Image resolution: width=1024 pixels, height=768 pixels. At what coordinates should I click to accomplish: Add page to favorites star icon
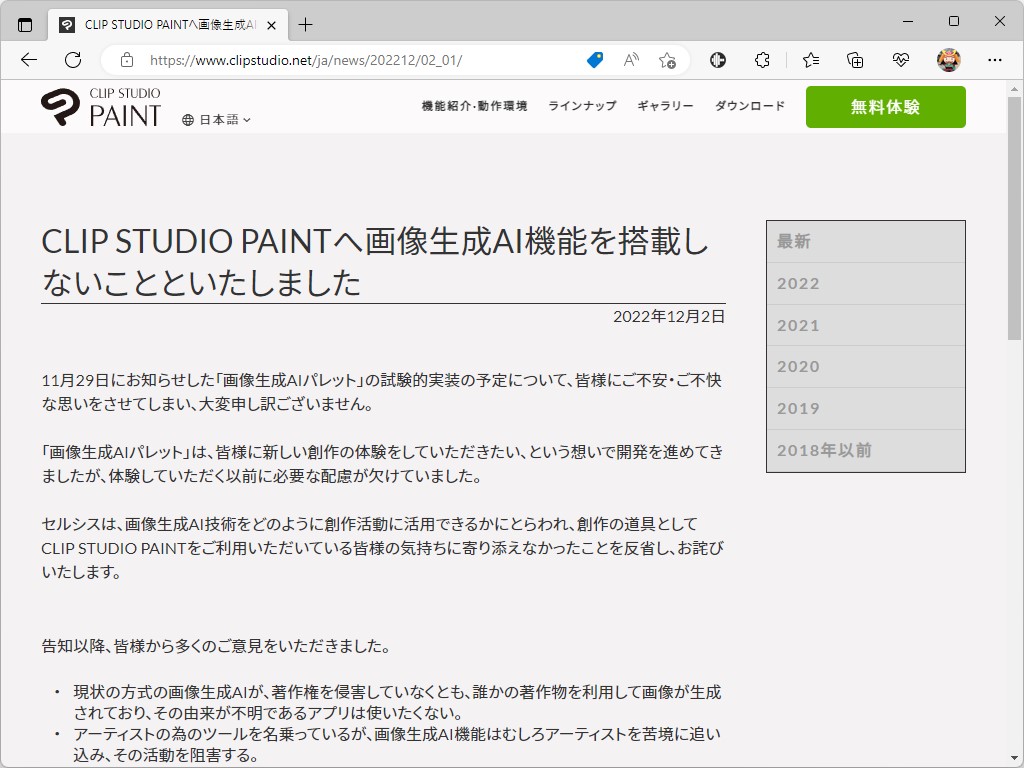[667, 60]
